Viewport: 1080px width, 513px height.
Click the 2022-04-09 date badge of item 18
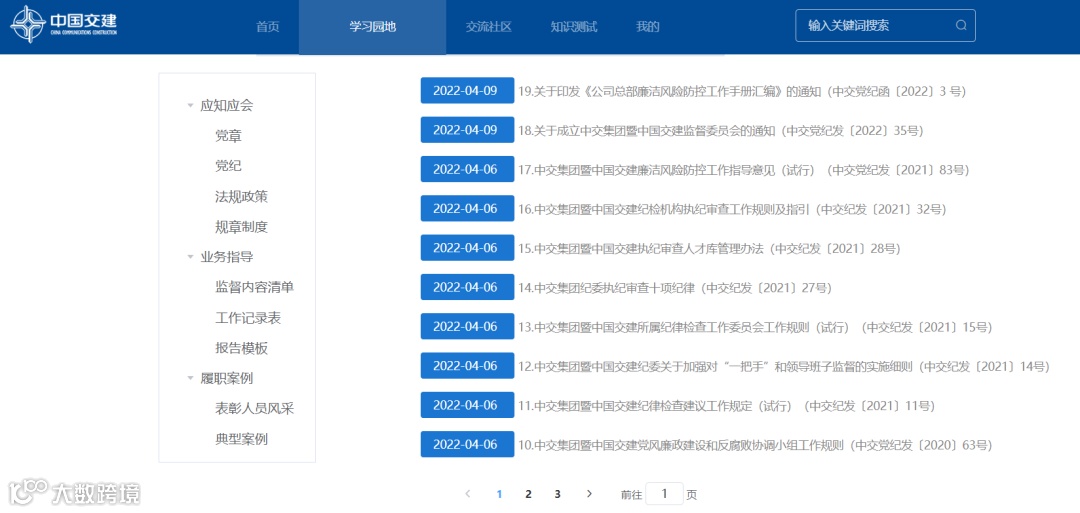click(x=467, y=130)
